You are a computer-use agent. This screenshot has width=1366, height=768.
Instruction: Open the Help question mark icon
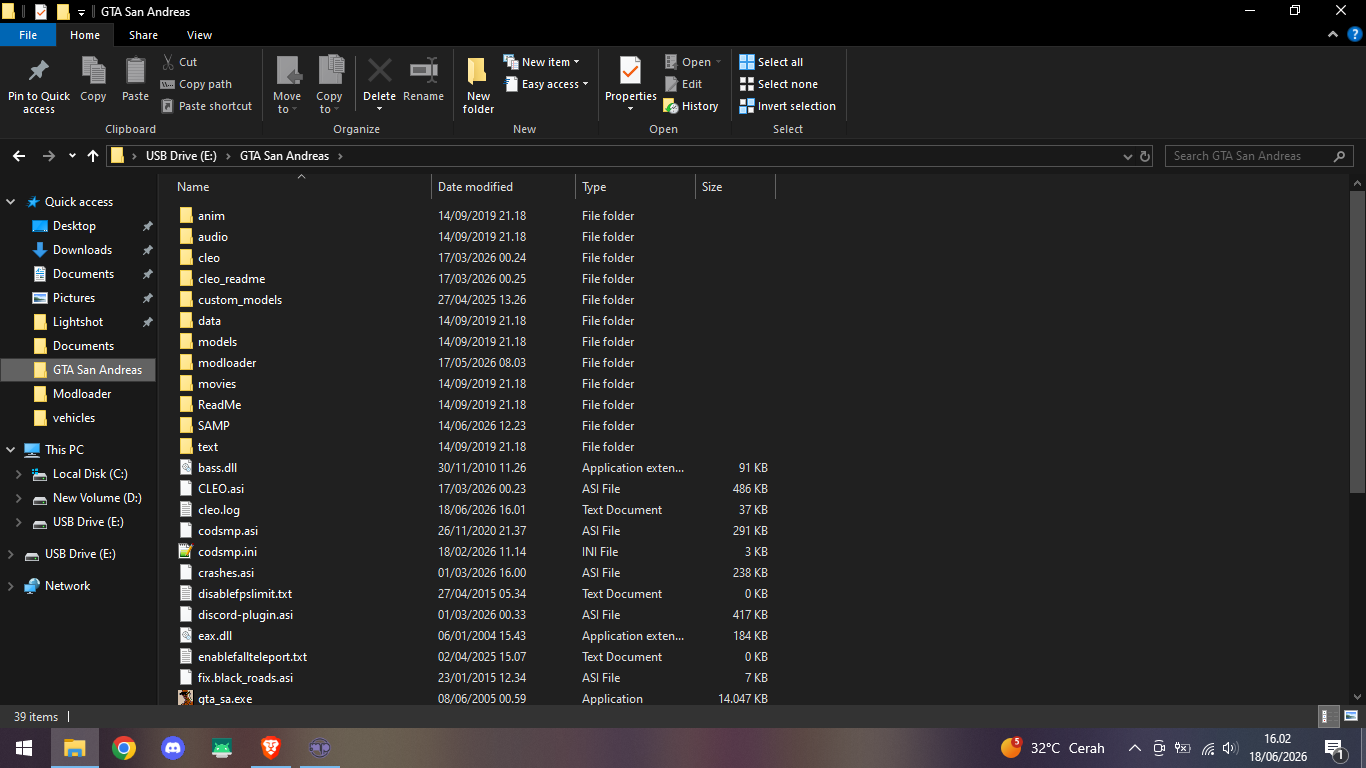coord(1354,34)
